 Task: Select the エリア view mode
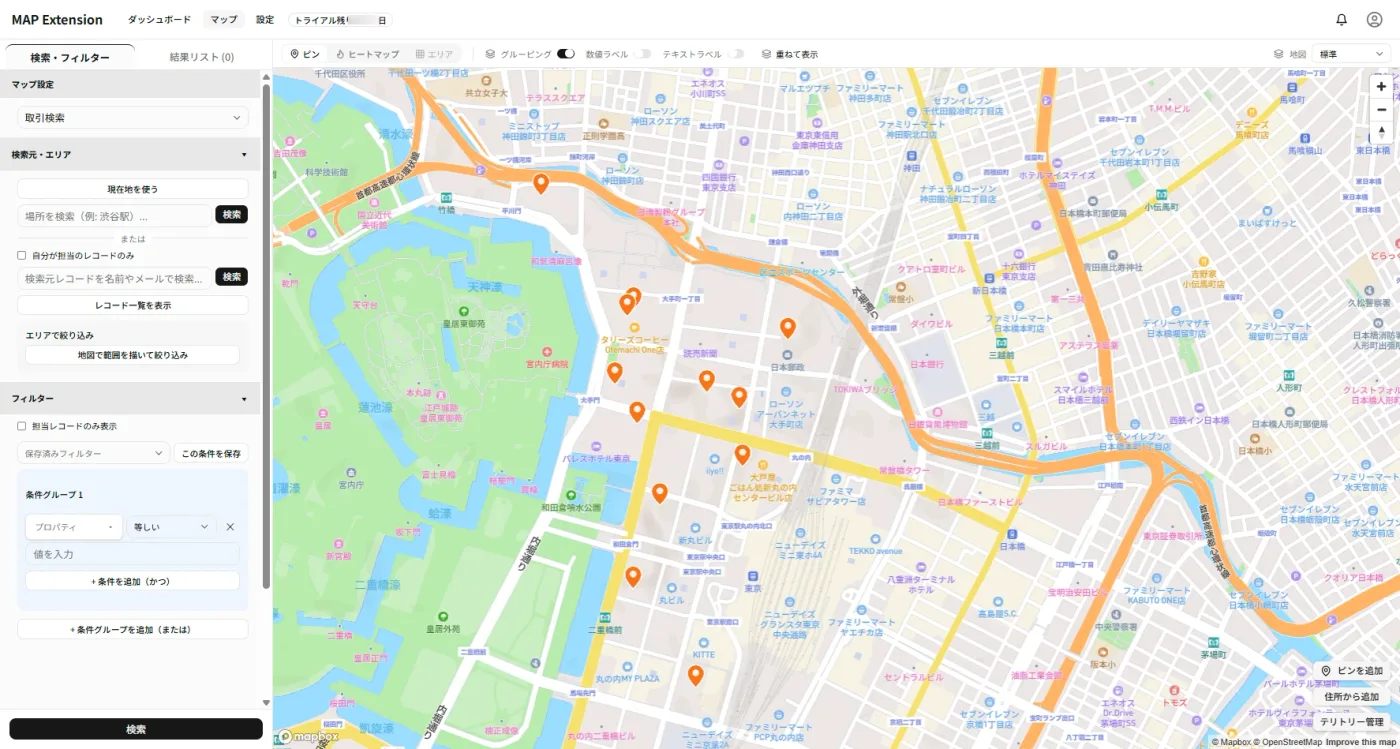tap(435, 54)
